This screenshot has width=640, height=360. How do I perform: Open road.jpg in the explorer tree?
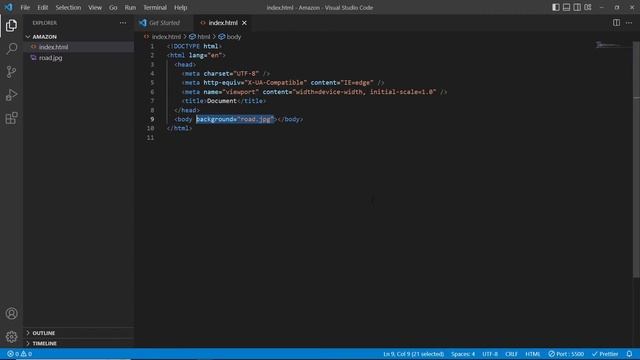click(x=51, y=58)
